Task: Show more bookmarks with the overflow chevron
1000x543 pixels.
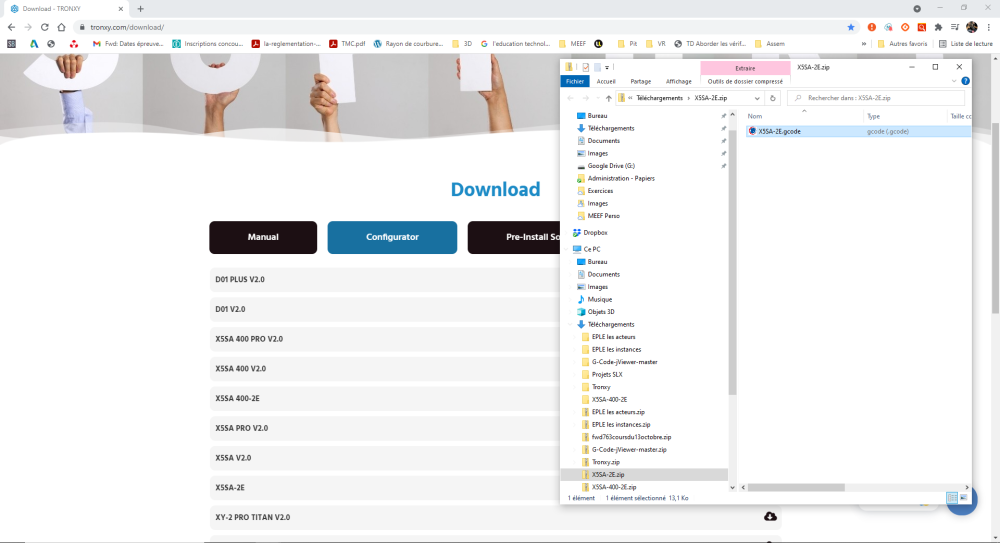Action: pyautogui.click(x=864, y=44)
